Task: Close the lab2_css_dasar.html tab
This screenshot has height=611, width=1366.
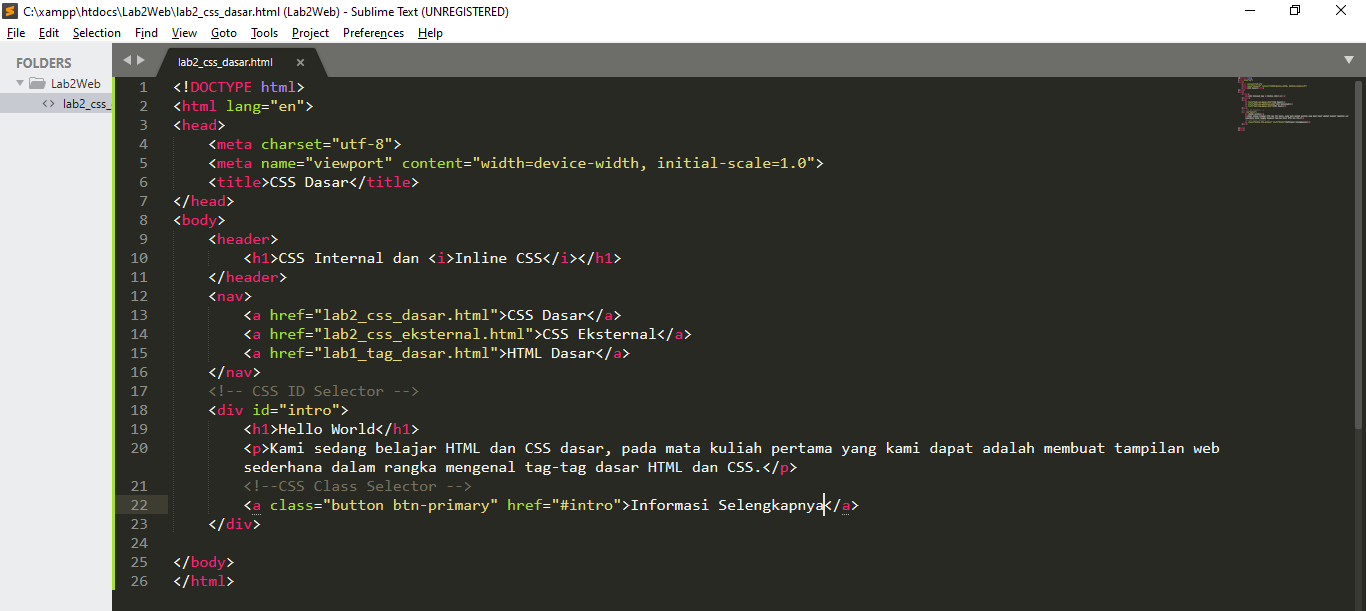Action: pyautogui.click(x=300, y=62)
